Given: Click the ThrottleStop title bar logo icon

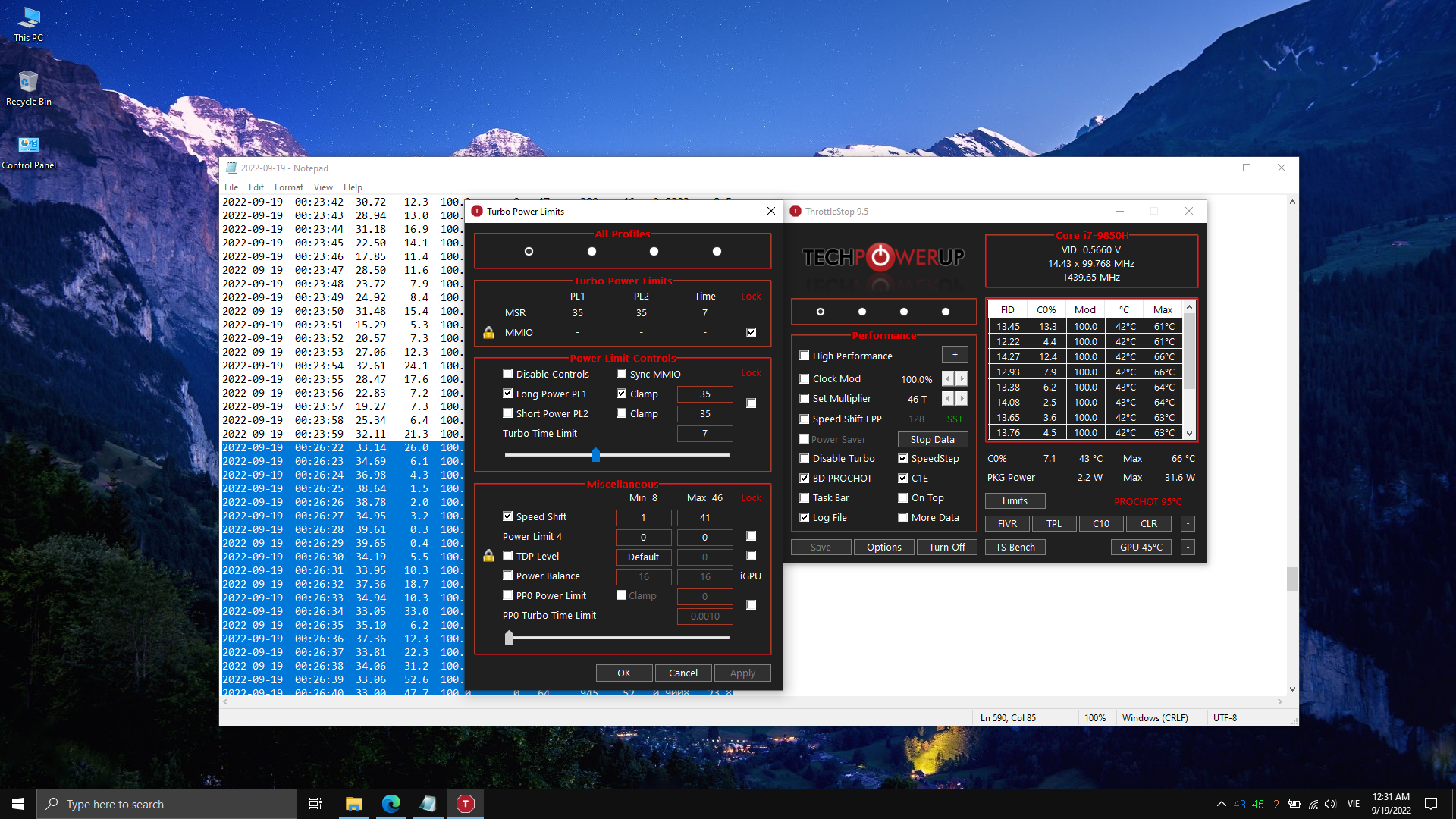Looking at the screenshot, I should tap(795, 212).
